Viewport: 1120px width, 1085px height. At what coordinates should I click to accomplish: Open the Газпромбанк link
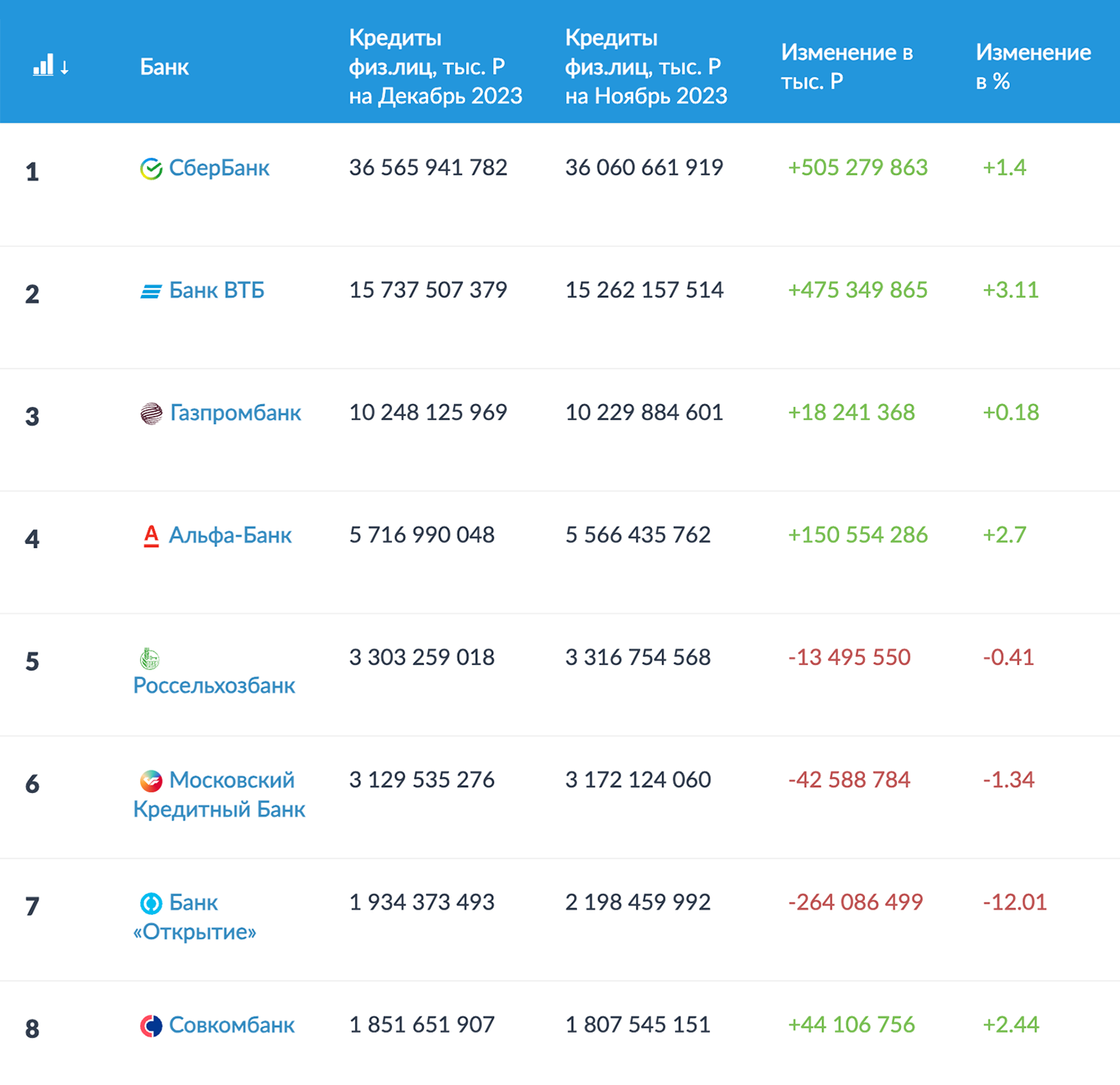[x=236, y=413]
